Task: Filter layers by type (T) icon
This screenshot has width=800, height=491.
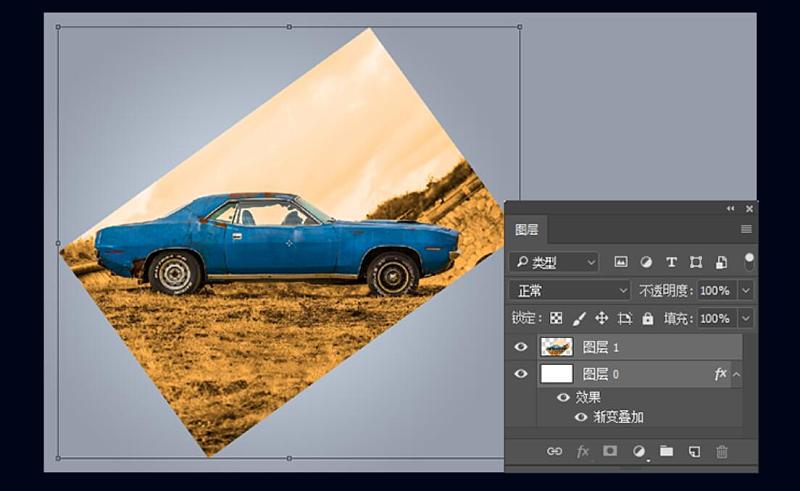Action: (x=671, y=262)
